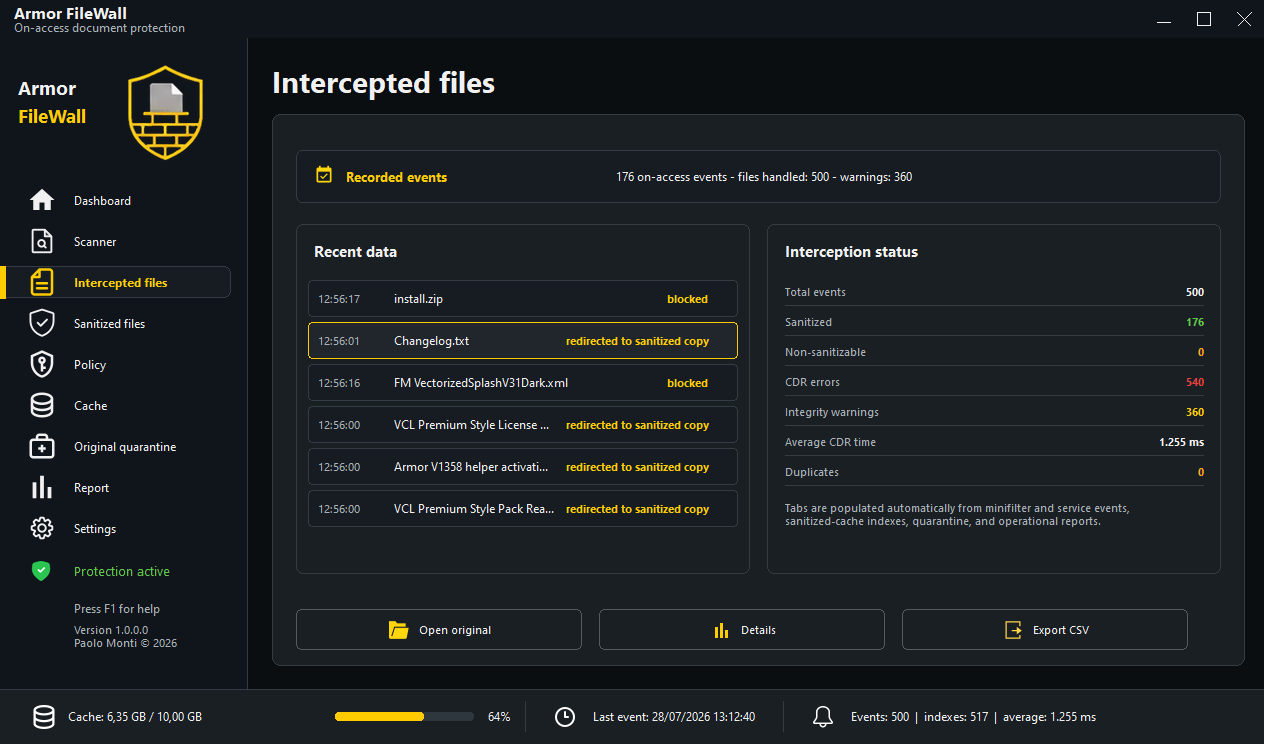Click the CDR errors value 540

pos(1195,382)
